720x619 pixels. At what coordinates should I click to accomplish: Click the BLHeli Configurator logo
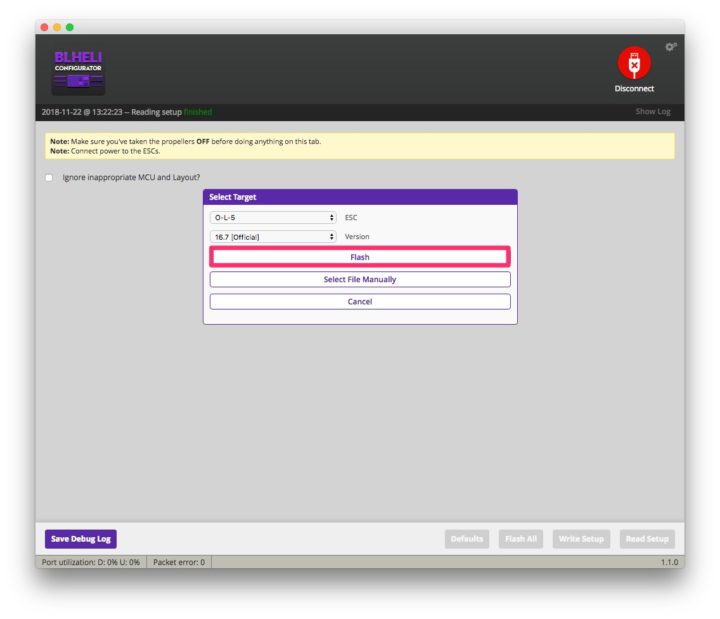(x=79, y=71)
